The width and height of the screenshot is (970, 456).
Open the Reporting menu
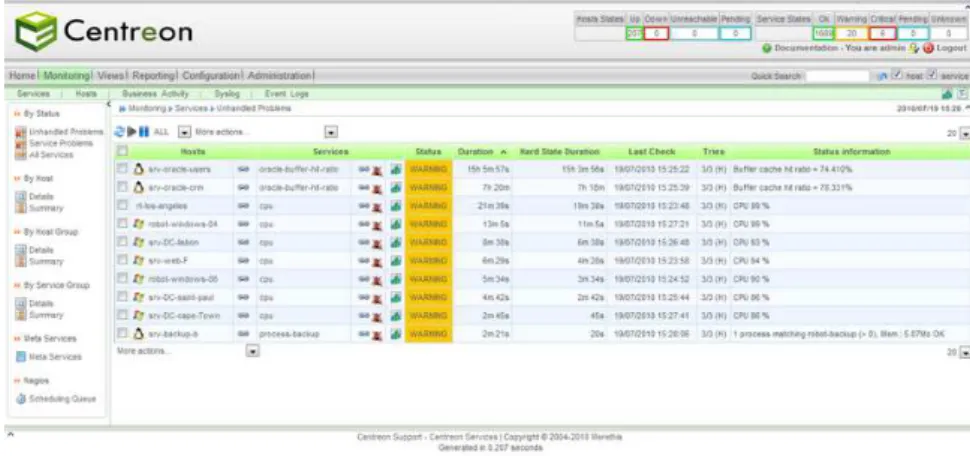(x=154, y=75)
